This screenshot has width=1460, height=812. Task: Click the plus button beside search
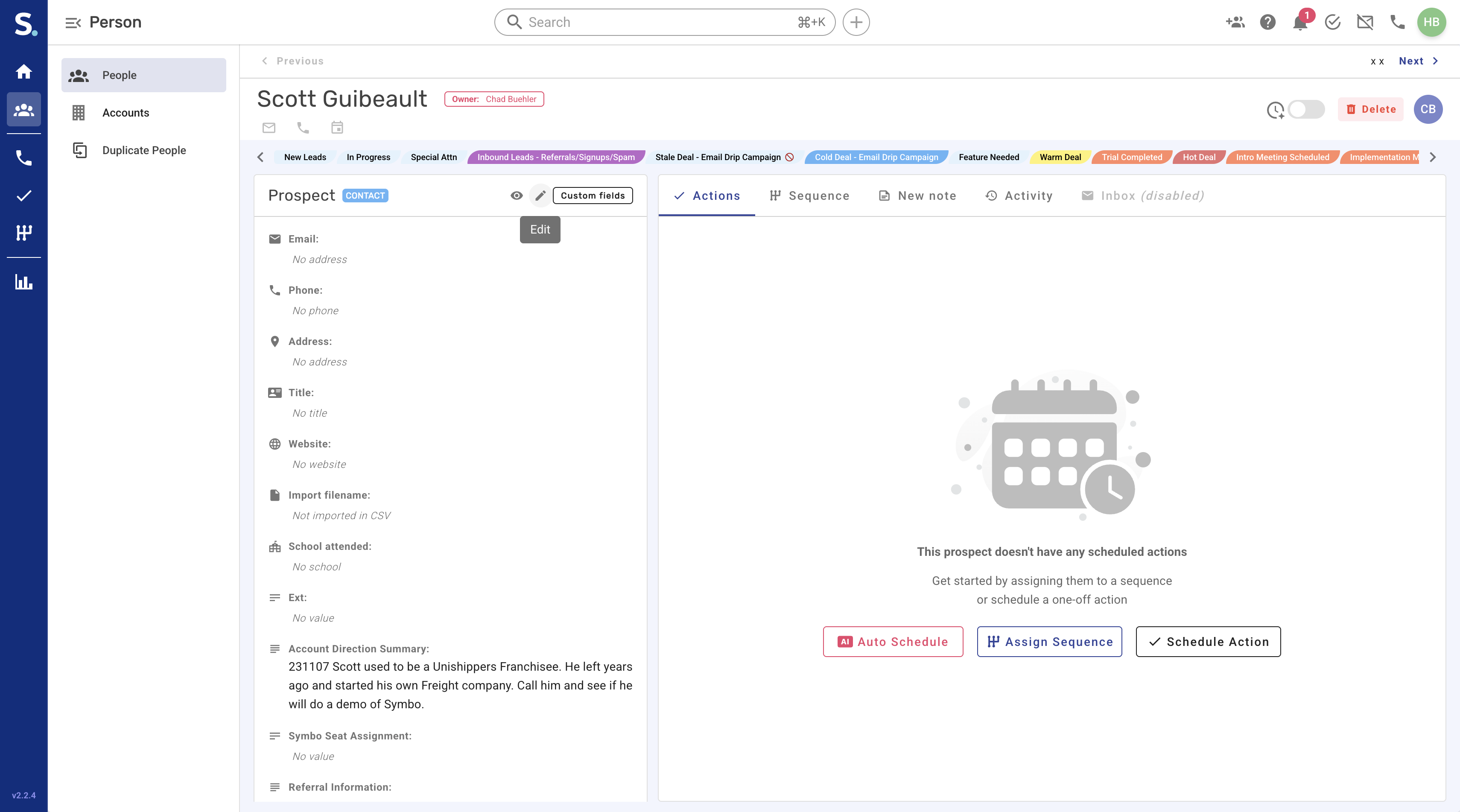pyautogui.click(x=856, y=23)
